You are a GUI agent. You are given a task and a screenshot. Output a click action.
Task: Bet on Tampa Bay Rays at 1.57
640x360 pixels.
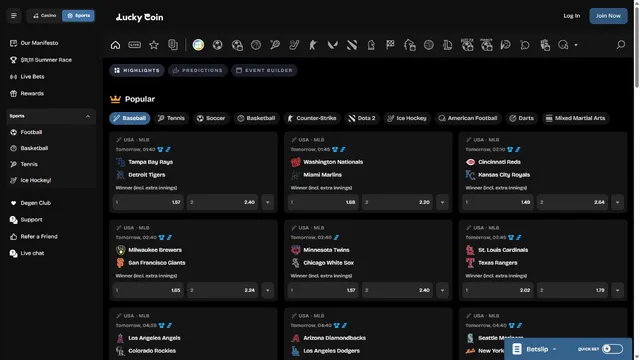coord(148,202)
